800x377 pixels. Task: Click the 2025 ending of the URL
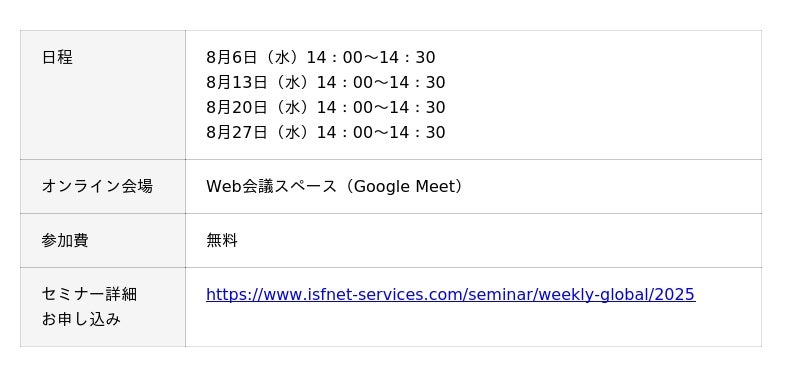click(673, 294)
